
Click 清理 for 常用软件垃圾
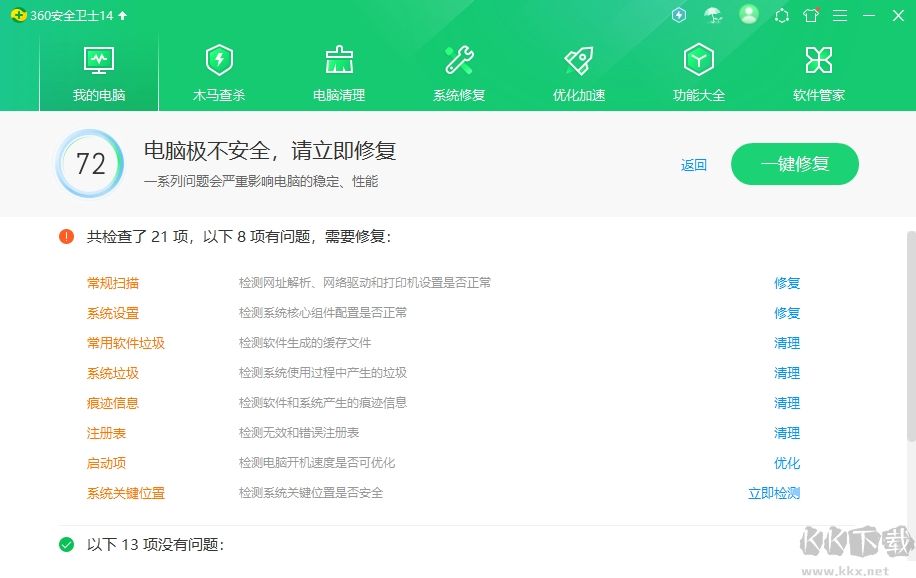pyautogui.click(x=786, y=343)
